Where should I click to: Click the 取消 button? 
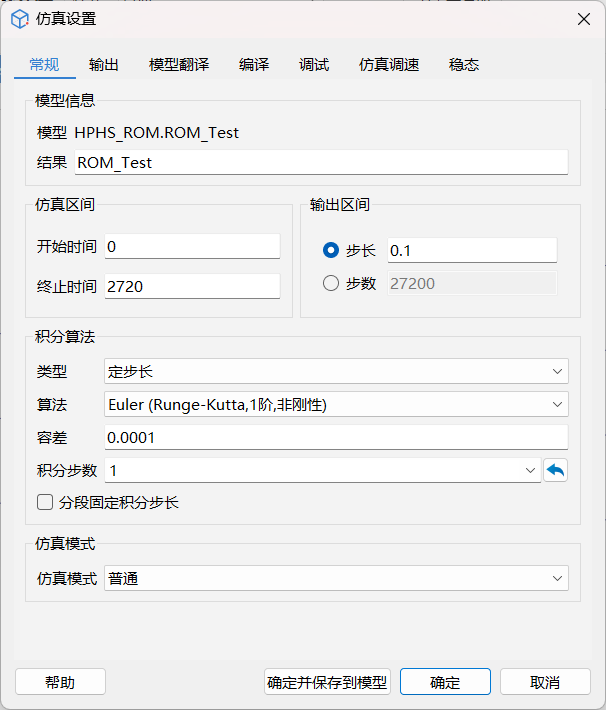545,682
